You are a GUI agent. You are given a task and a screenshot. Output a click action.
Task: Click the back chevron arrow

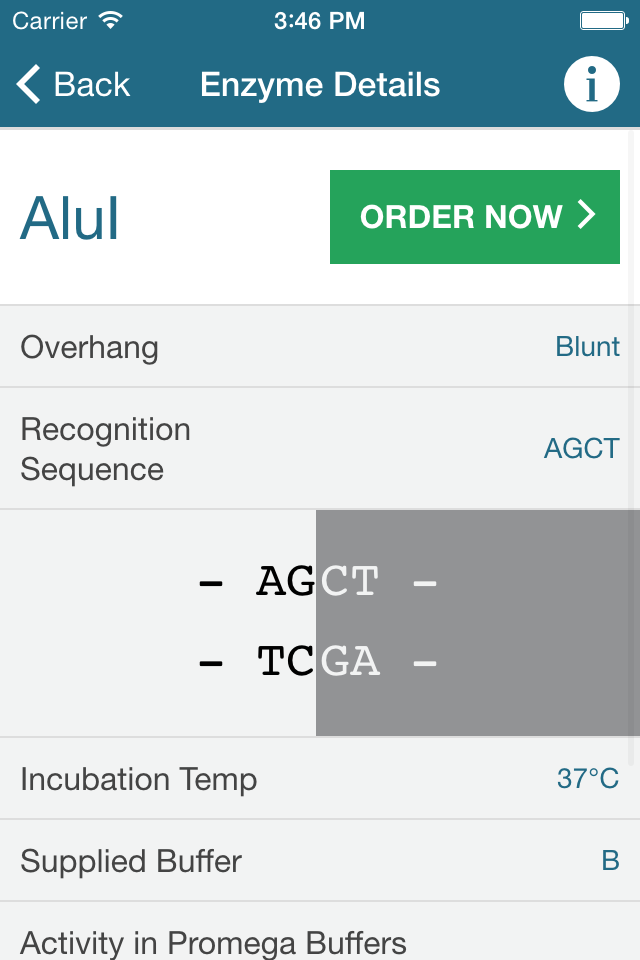click(28, 84)
